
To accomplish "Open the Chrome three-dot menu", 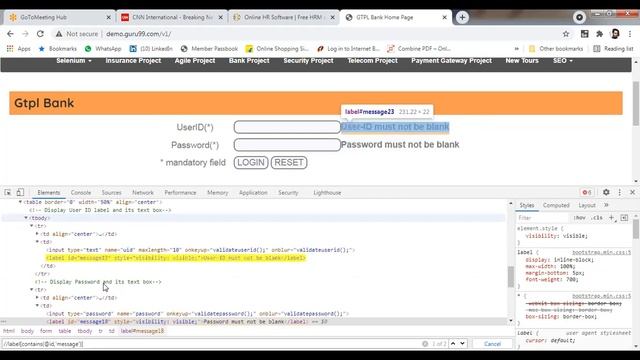I will [630, 34].
